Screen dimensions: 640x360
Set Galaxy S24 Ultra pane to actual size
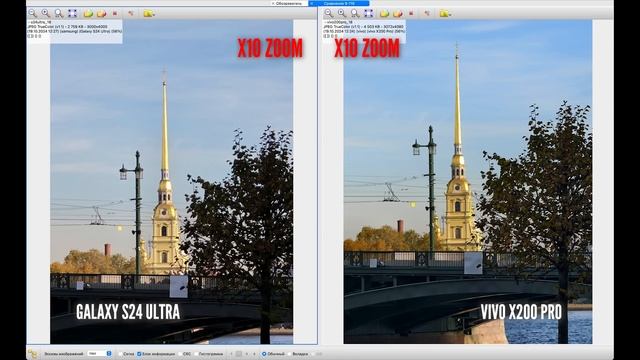point(60,13)
